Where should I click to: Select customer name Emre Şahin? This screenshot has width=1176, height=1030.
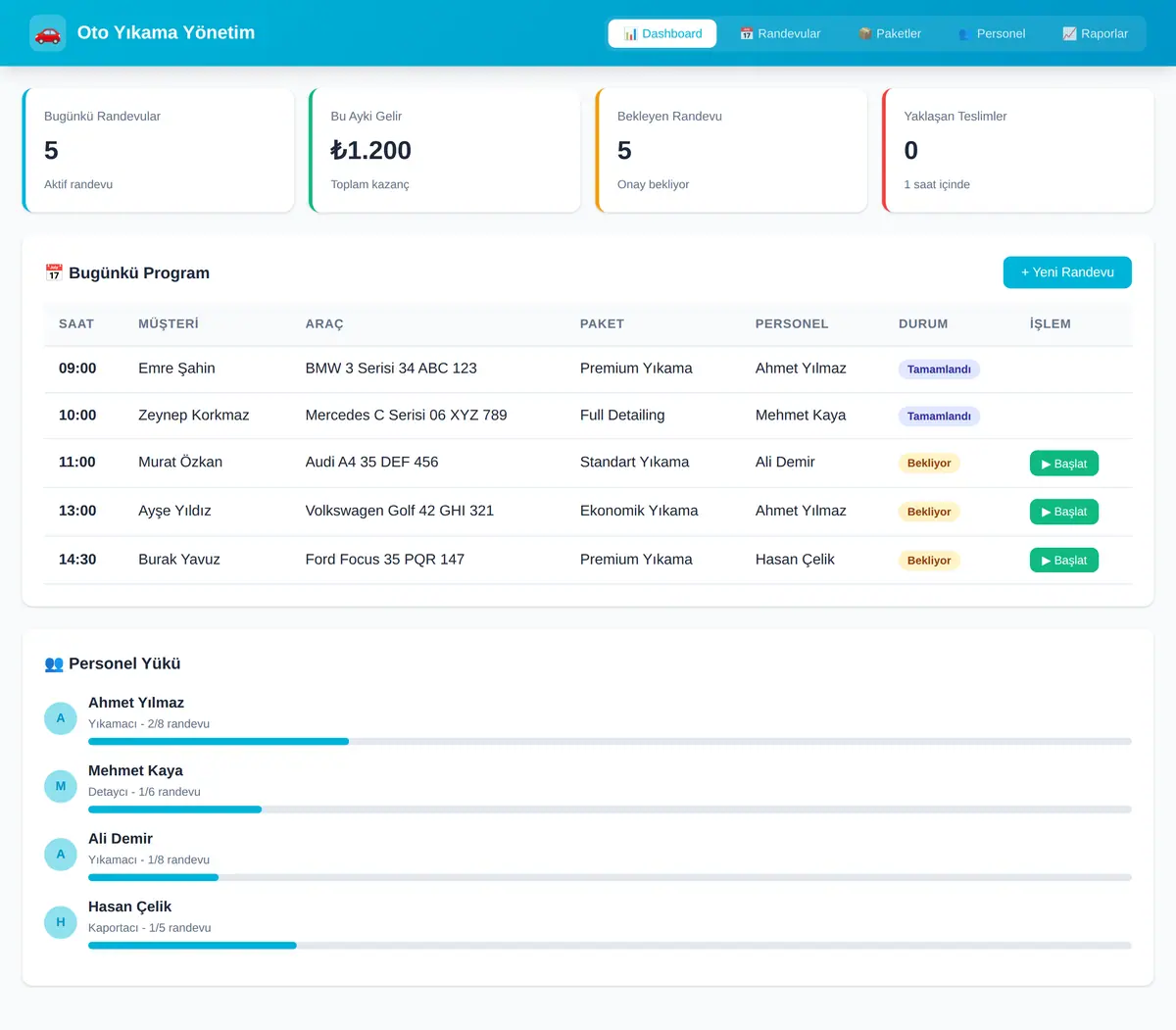tap(176, 368)
